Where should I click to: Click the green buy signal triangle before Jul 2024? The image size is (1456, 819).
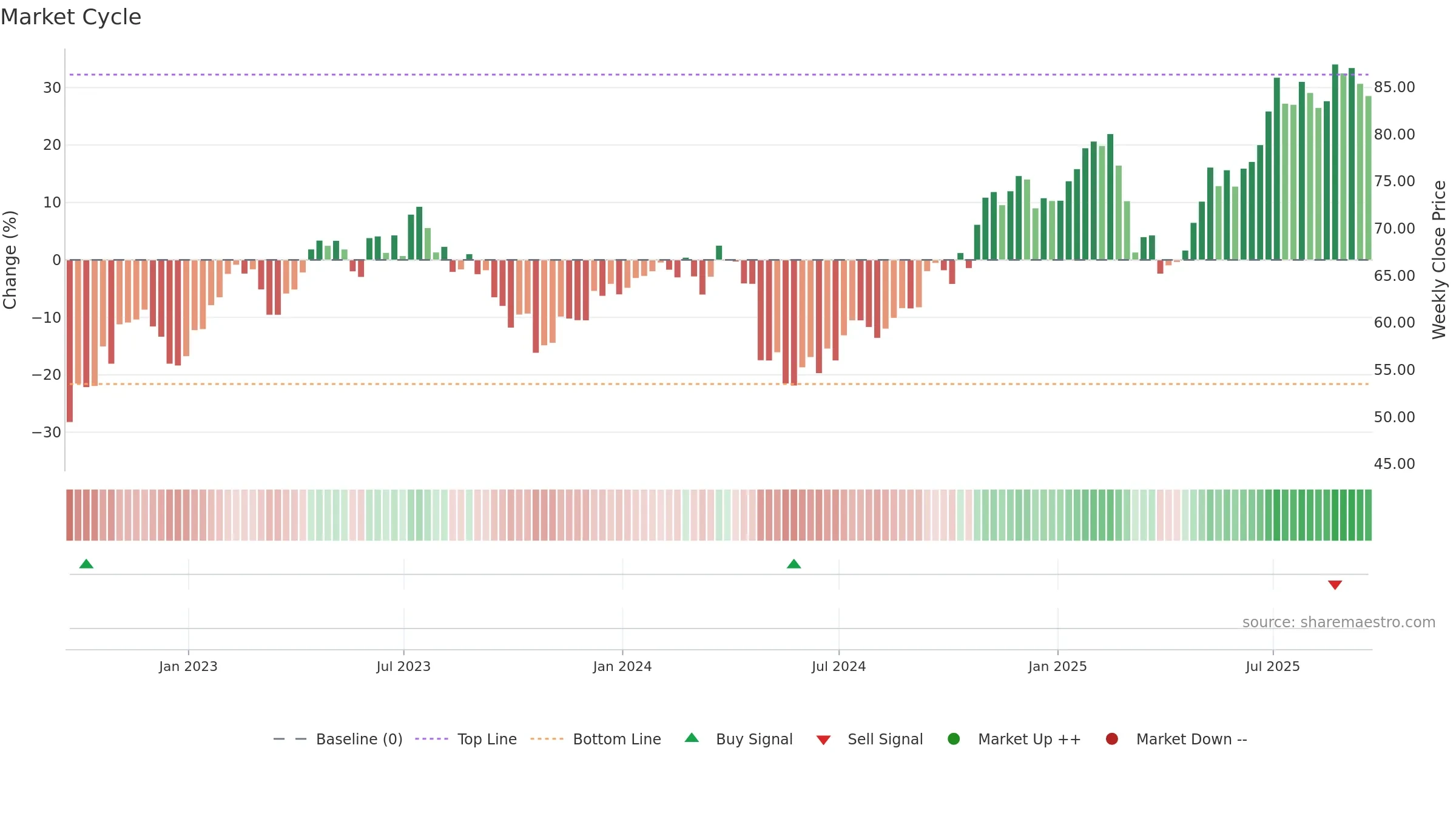[x=794, y=564]
